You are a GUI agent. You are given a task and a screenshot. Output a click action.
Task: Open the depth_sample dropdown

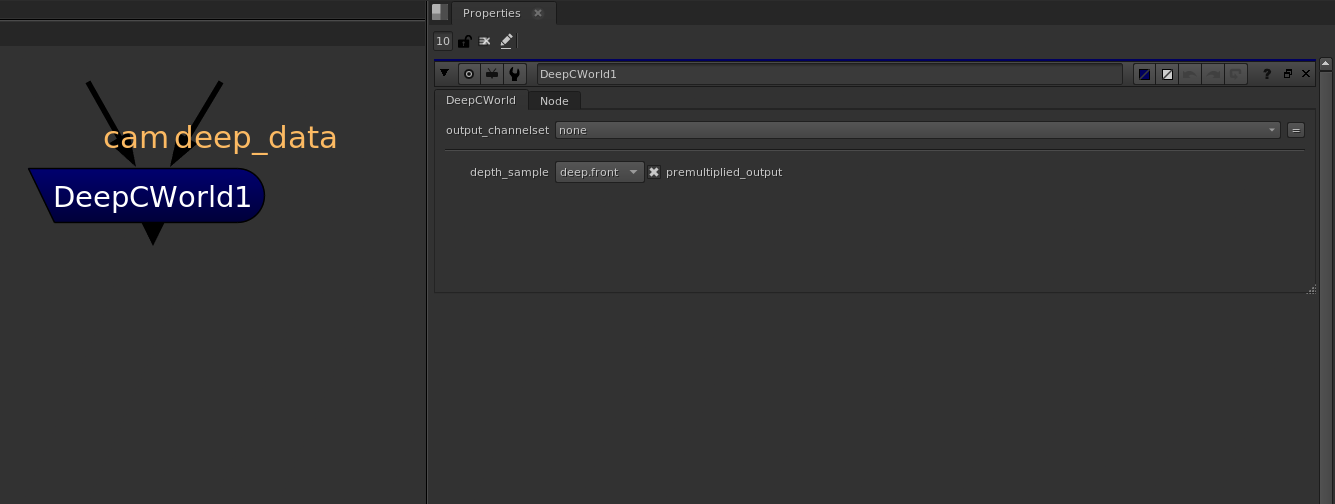pos(599,172)
